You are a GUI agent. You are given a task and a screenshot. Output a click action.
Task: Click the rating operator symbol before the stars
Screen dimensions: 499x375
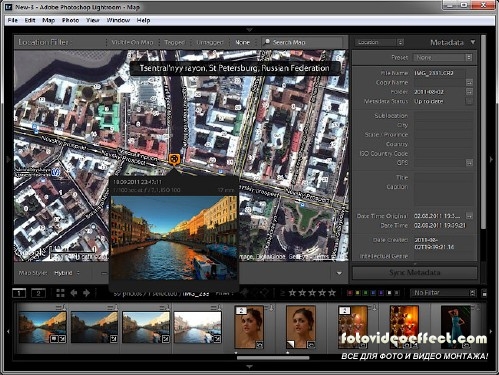282,293
